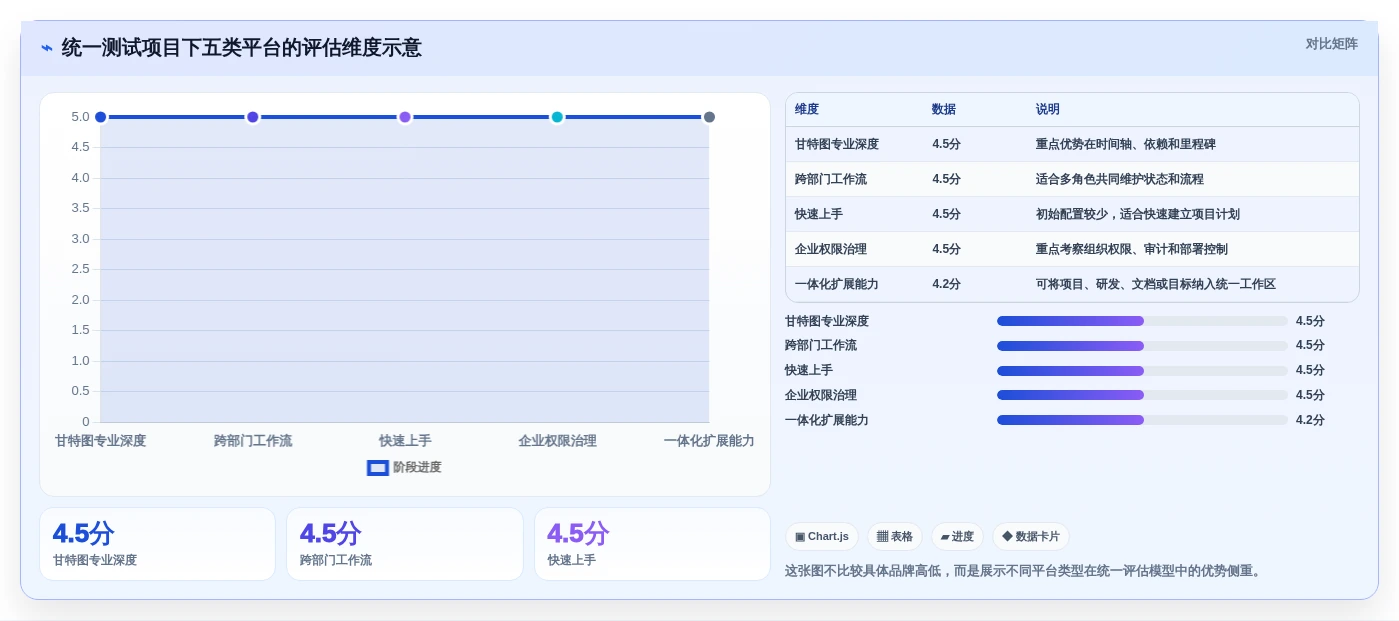1399x621 pixels.
Task: Click the 跨部门工作流 table cell
Action: click(x=831, y=179)
